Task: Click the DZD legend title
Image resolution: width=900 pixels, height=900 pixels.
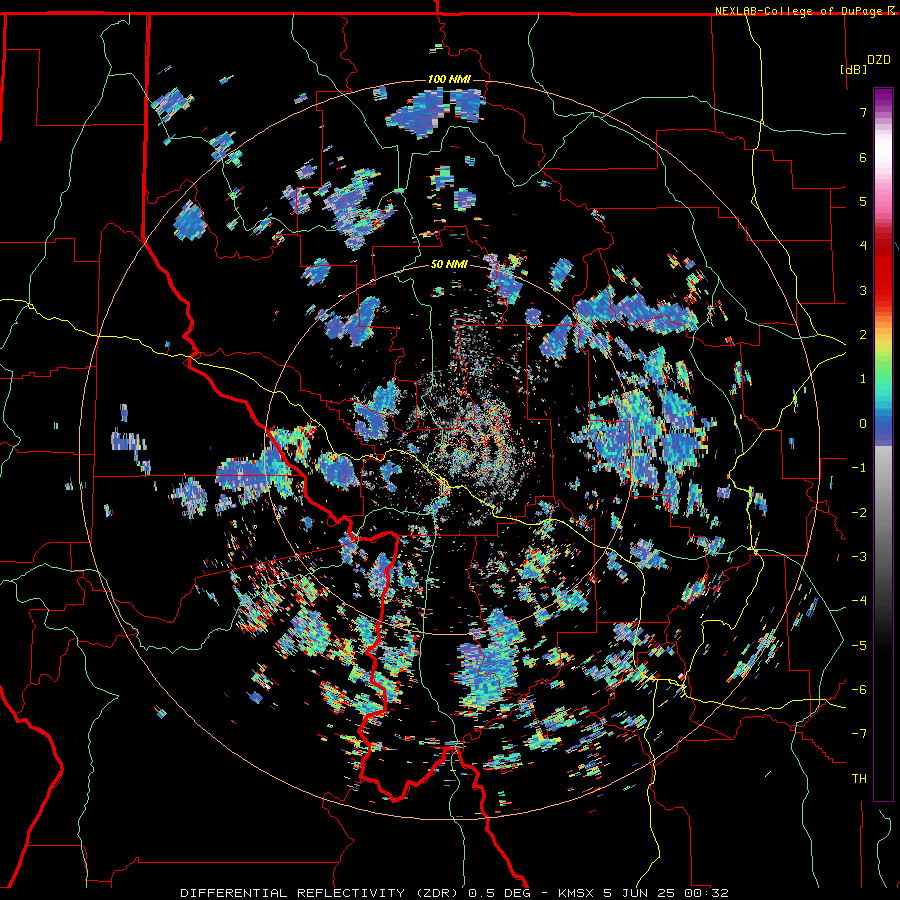Action: [x=879, y=60]
